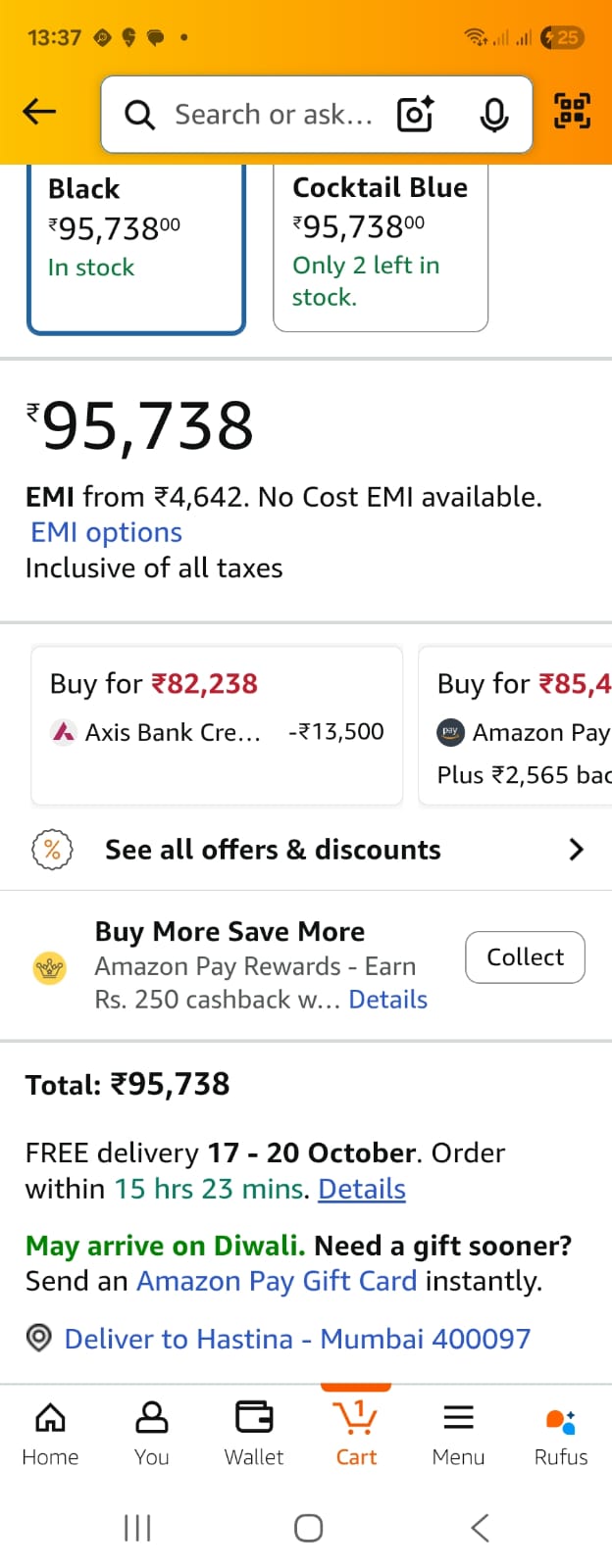
Task: Select the Axis Bank offer card
Action: 217,724
